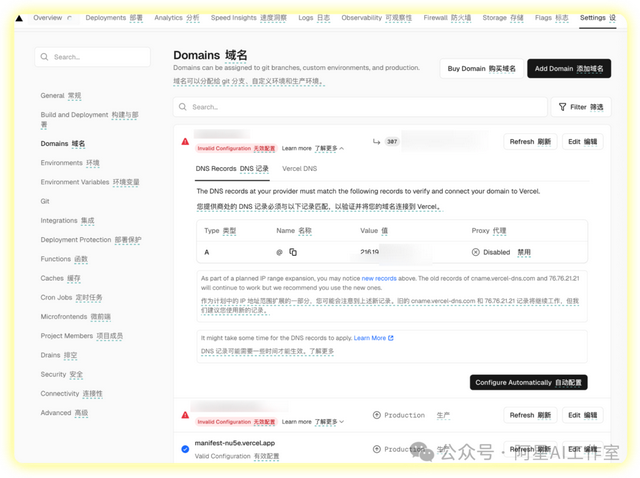Open Connectivity settings
640x478 pixels.
coord(71,394)
